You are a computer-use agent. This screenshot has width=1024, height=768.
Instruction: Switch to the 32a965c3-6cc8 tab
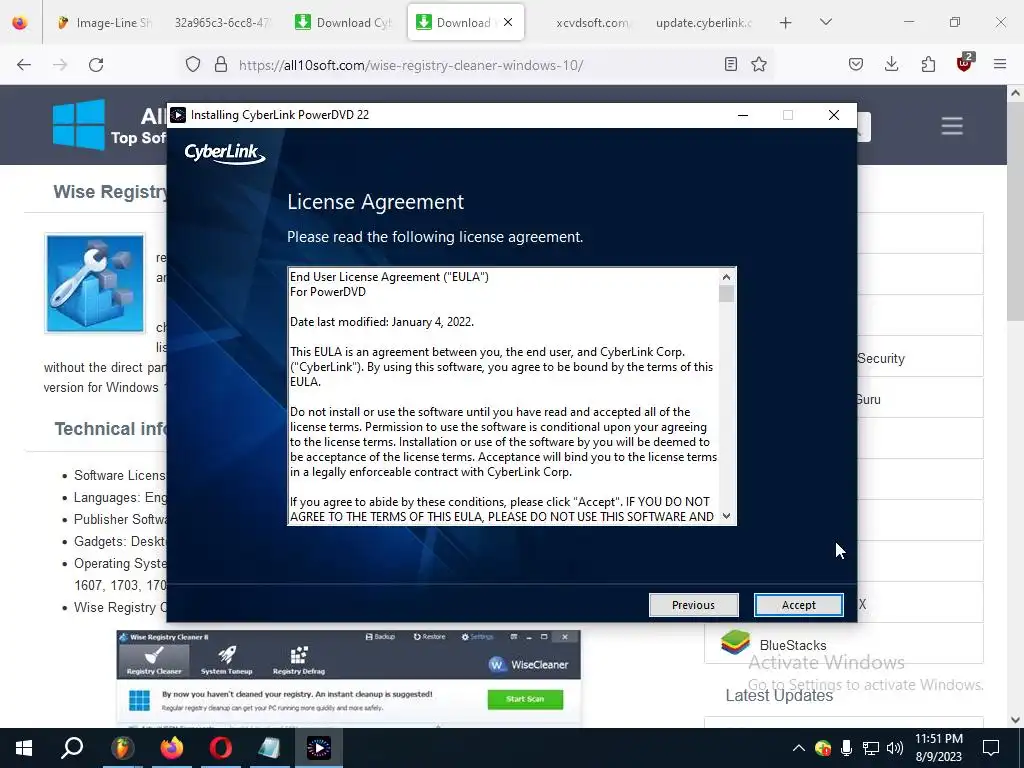coord(222,23)
